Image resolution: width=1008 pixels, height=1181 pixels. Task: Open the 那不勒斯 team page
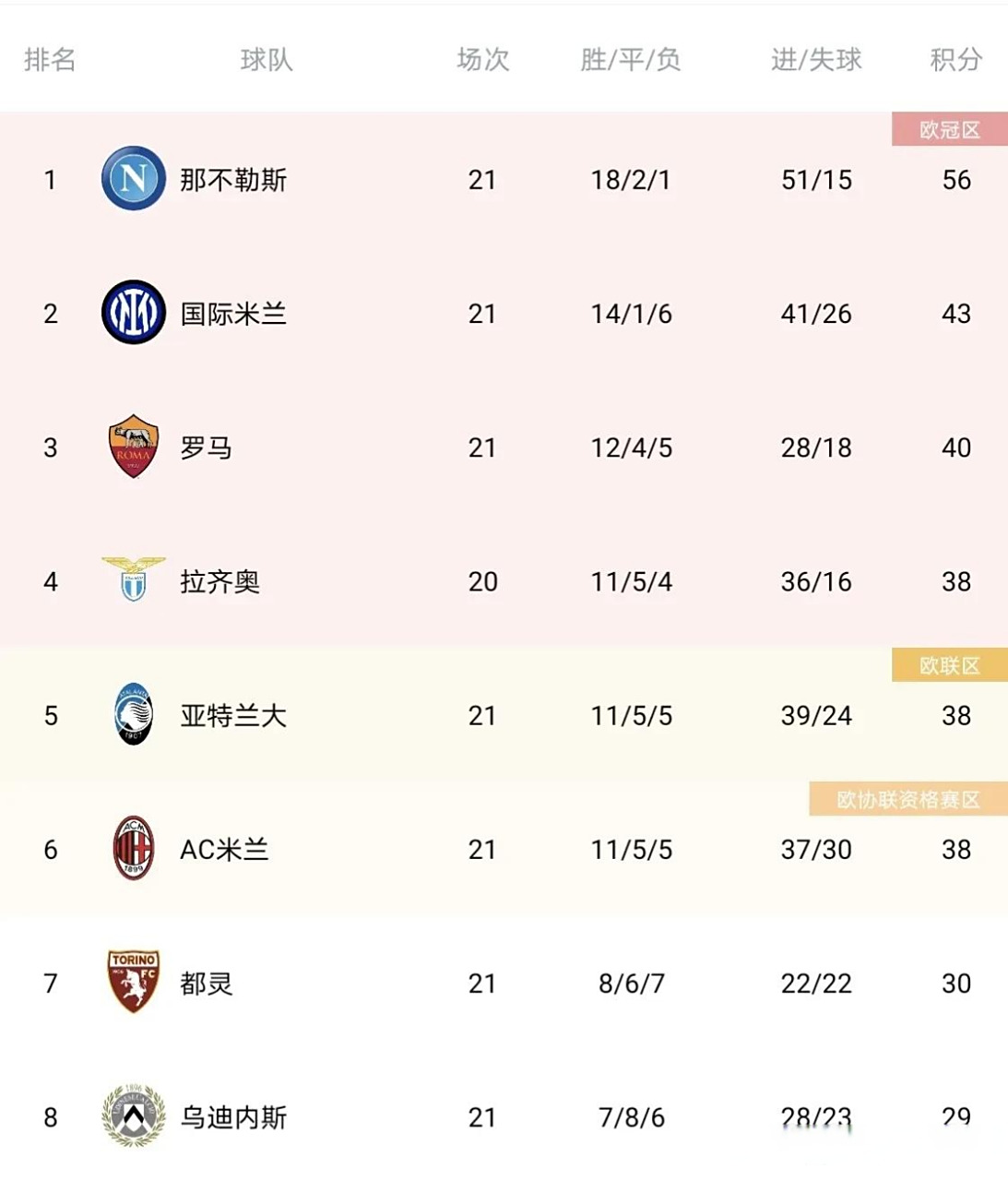[x=233, y=180]
